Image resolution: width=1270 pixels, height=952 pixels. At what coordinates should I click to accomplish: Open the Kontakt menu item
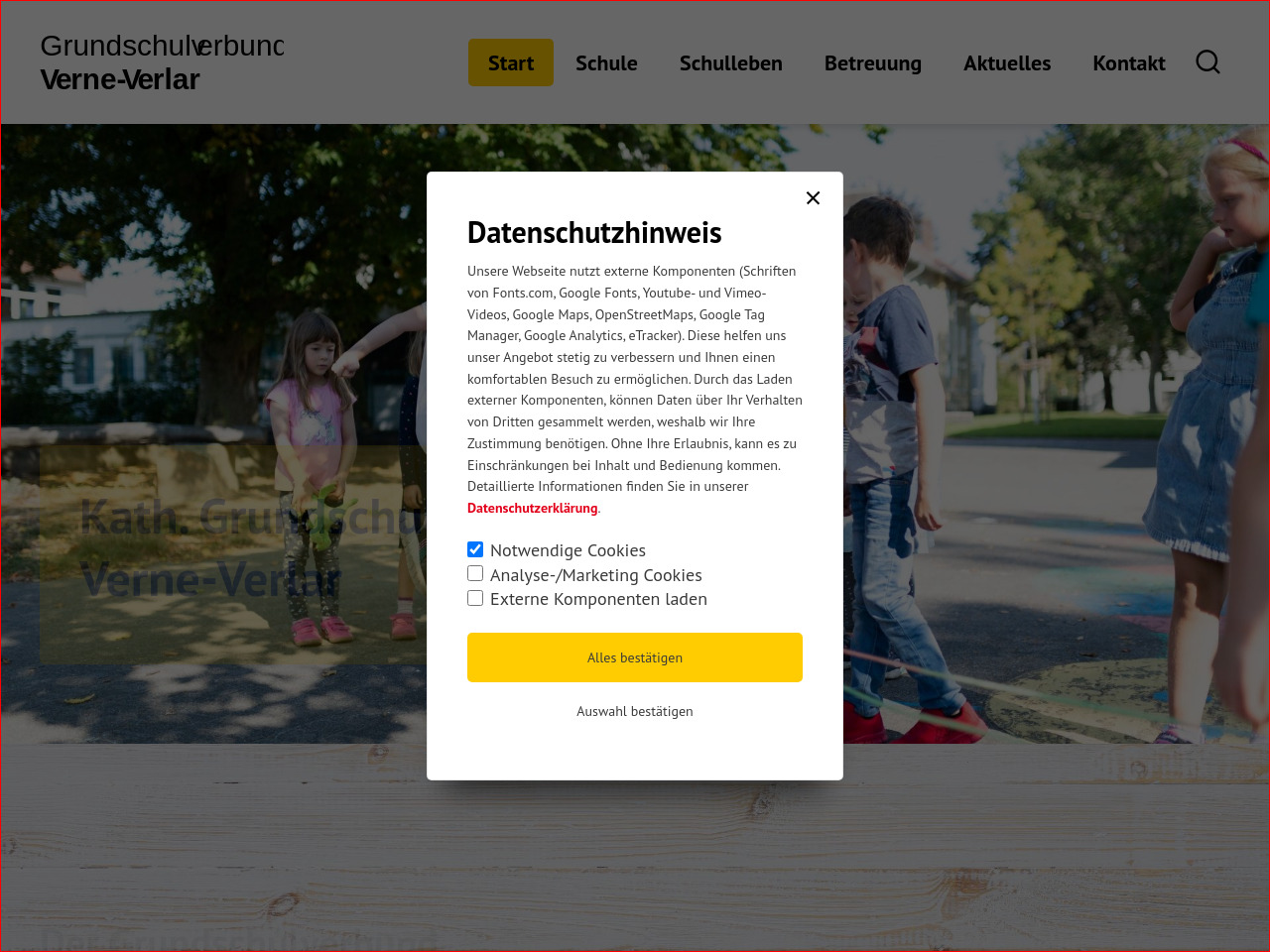[1128, 62]
